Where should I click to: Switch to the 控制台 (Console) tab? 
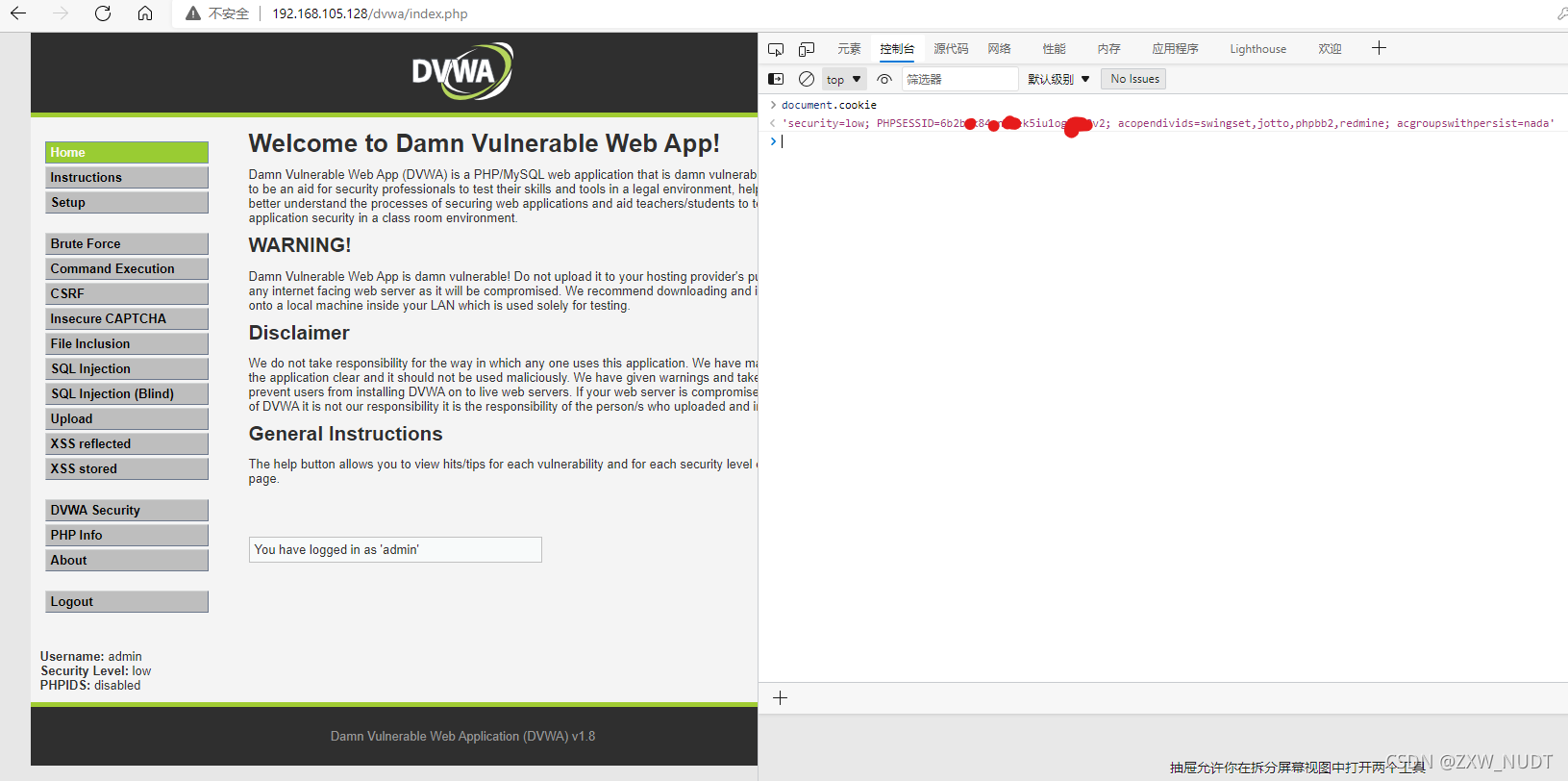(x=897, y=49)
